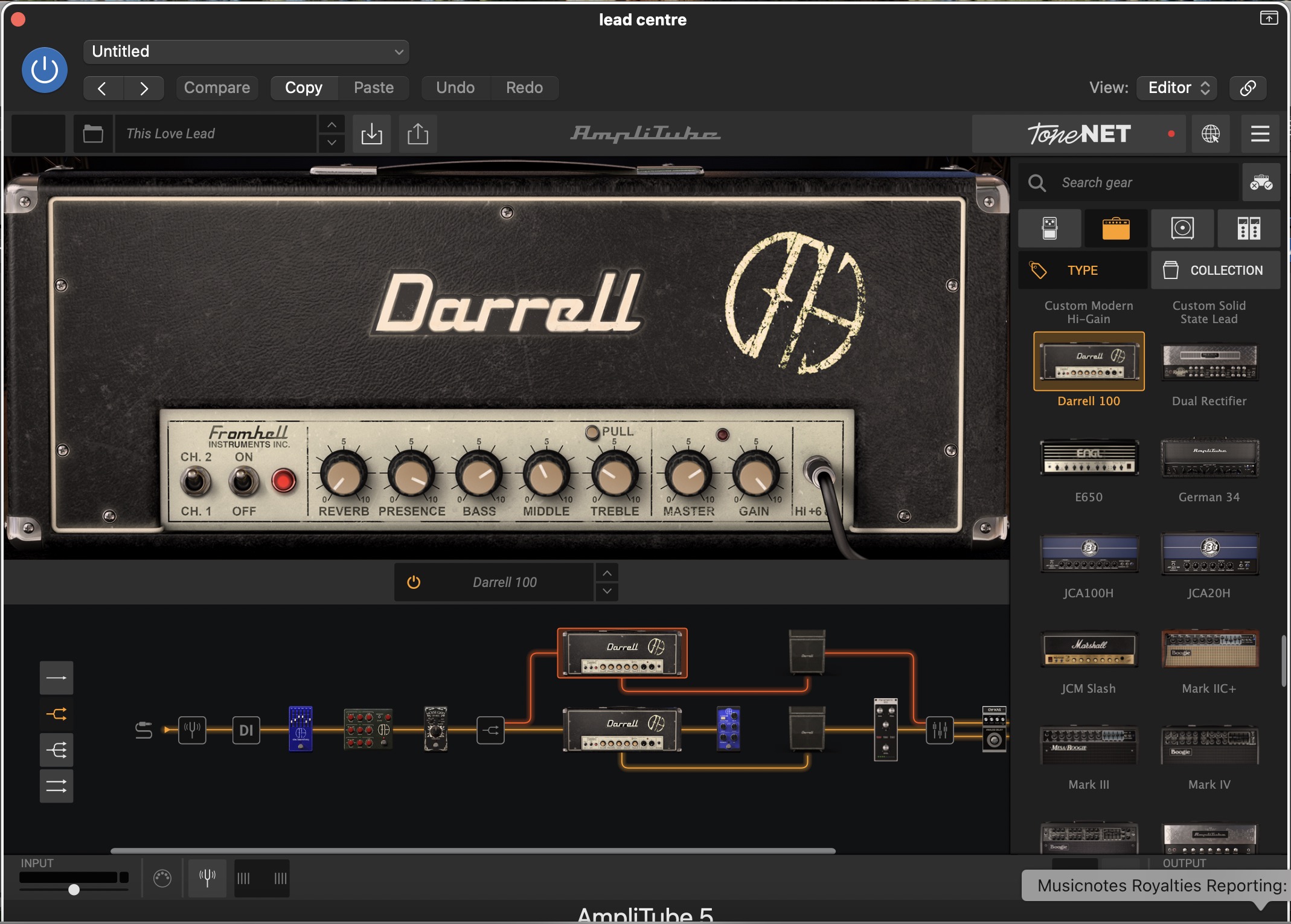
Task: Switch to the amps gear tab
Action: tap(1116, 228)
